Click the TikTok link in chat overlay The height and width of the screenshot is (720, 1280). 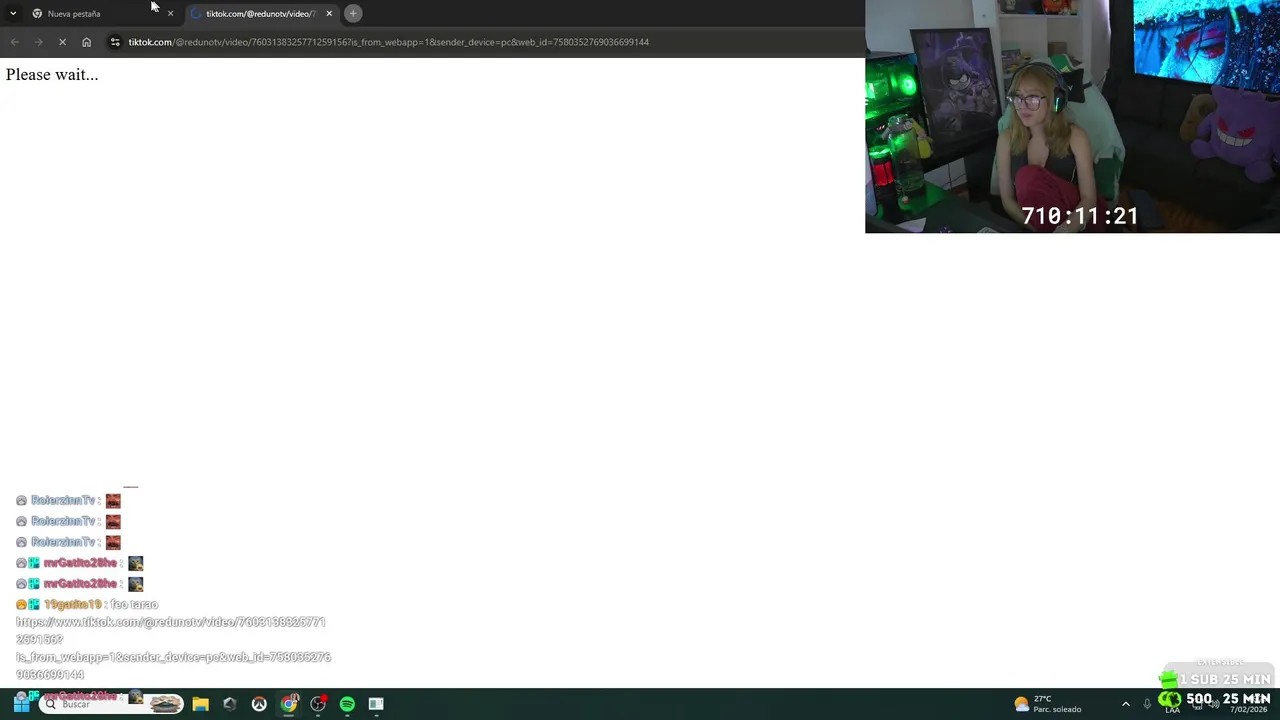click(x=173, y=648)
